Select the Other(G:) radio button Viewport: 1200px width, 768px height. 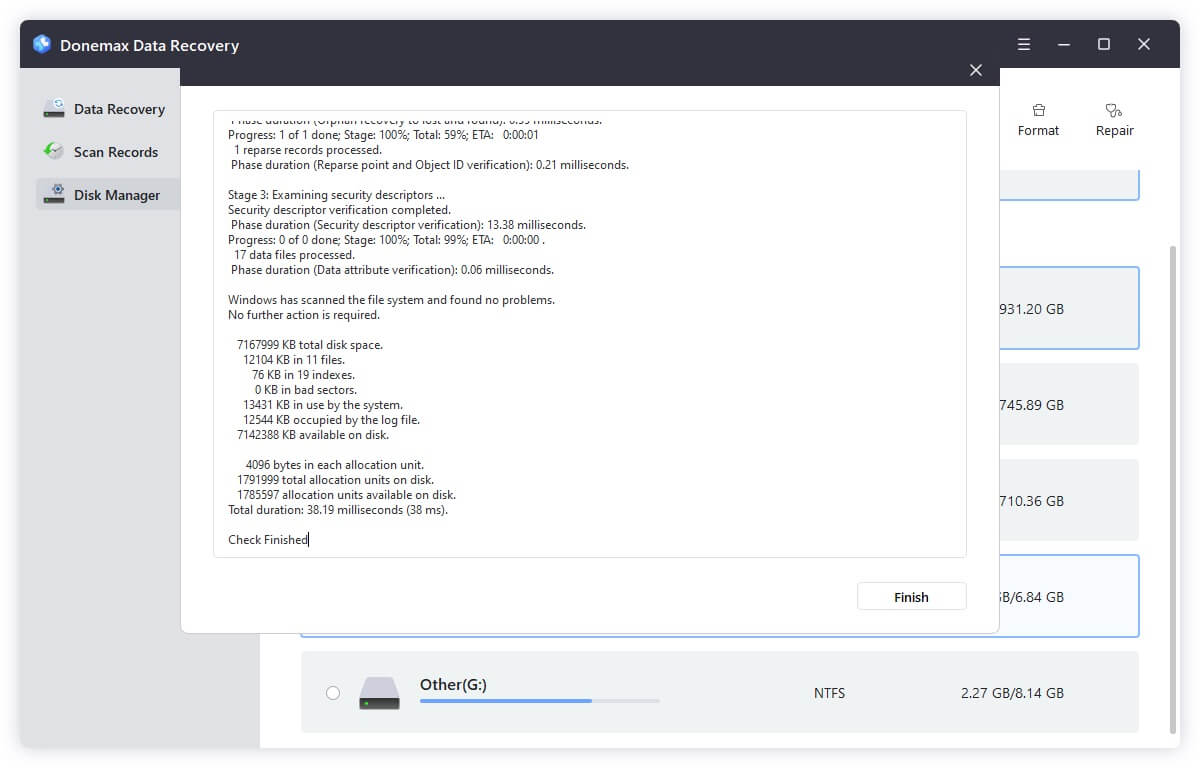333,692
